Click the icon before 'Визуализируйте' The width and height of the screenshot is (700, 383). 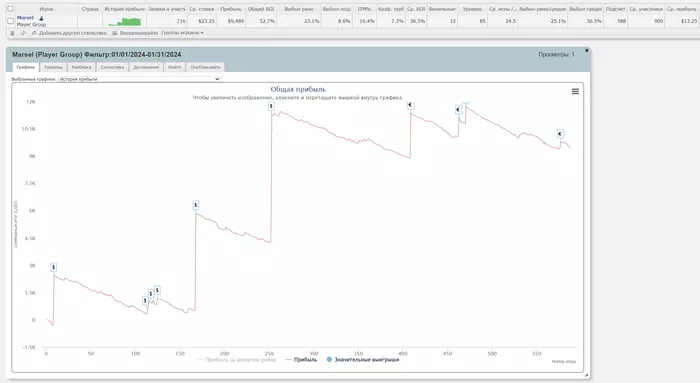click(x=115, y=33)
